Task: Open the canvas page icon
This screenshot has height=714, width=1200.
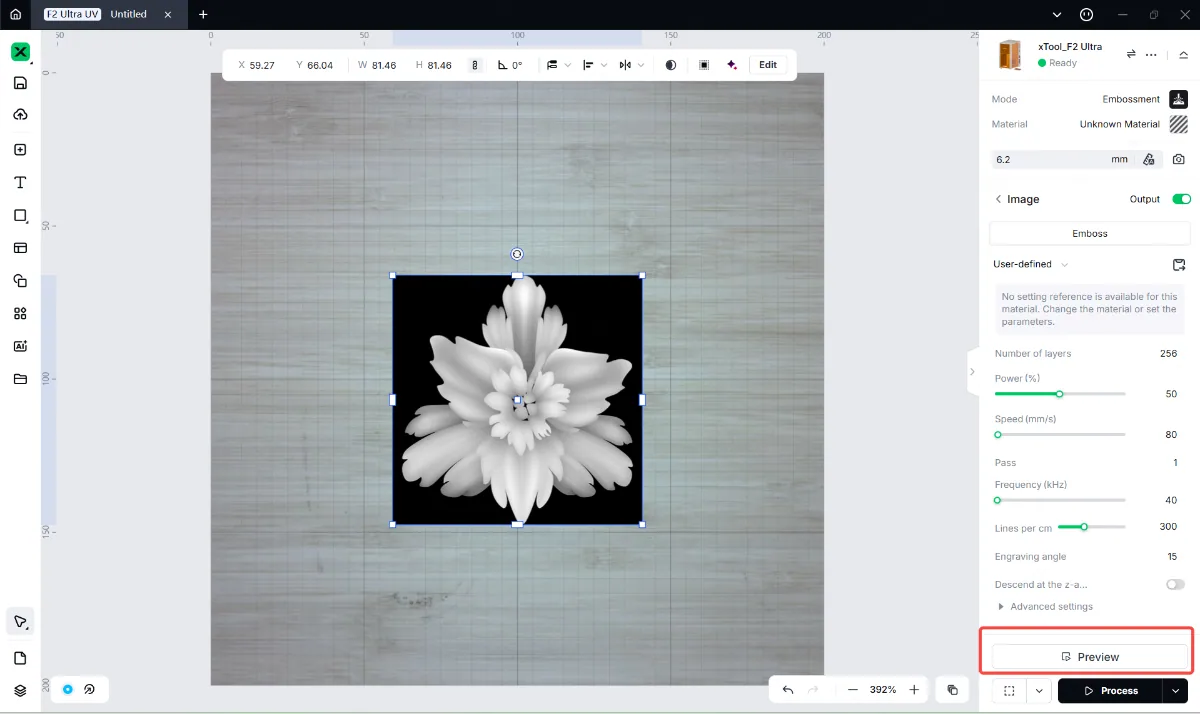Action: click(20, 658)
